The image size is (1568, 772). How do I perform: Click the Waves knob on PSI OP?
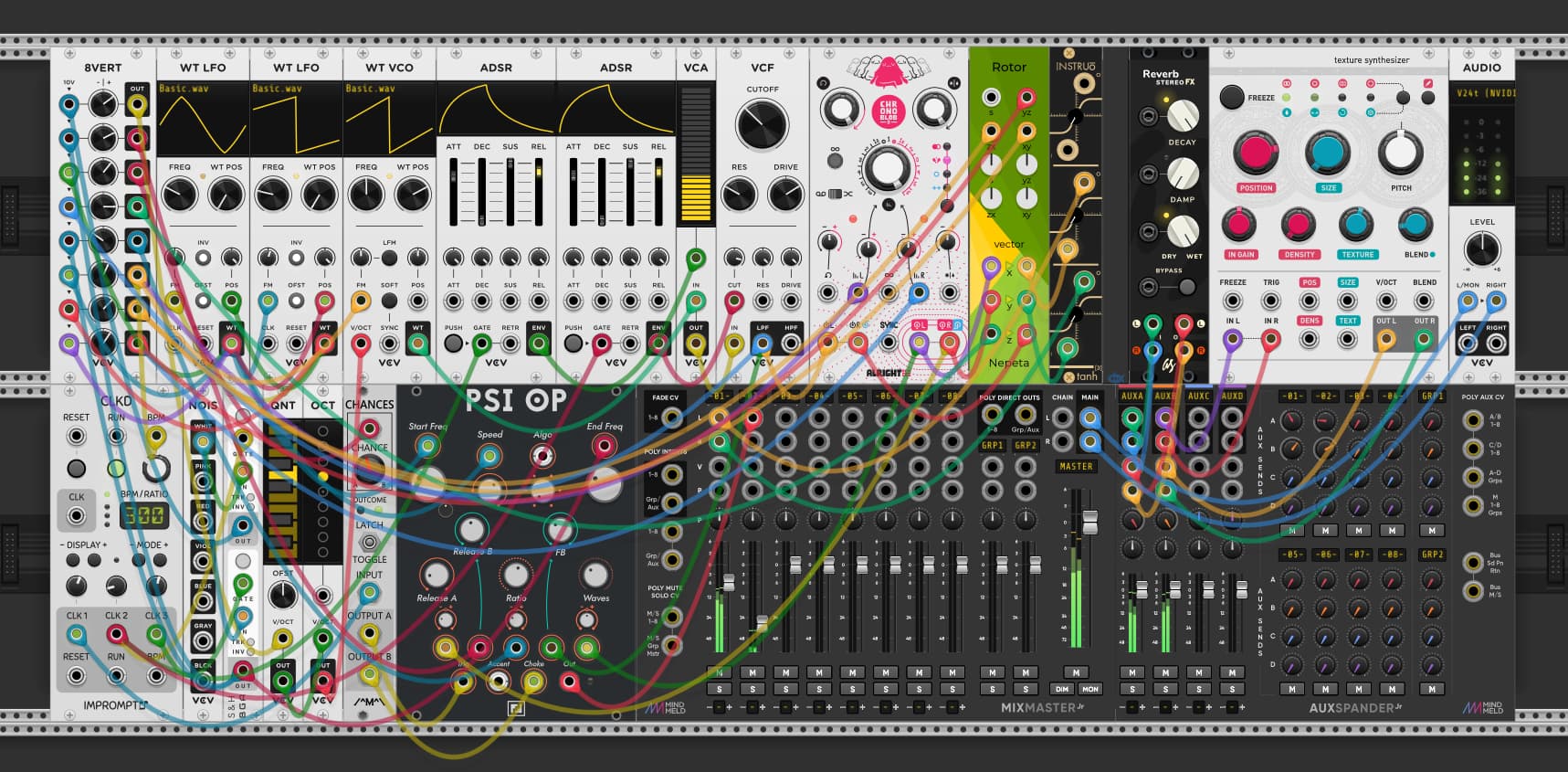[x=595, y=575]
